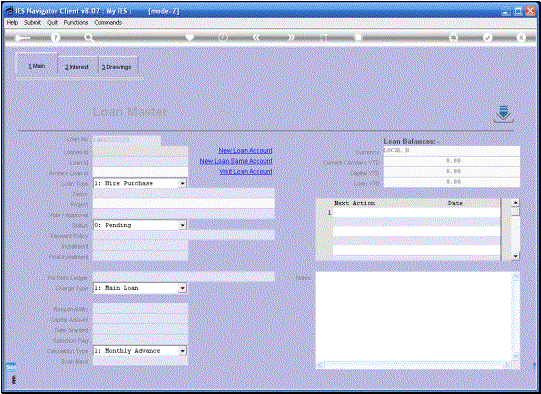Click the printer-like toolbar icon
Viewport: 541px width, 394px height.
coord(453,37)
